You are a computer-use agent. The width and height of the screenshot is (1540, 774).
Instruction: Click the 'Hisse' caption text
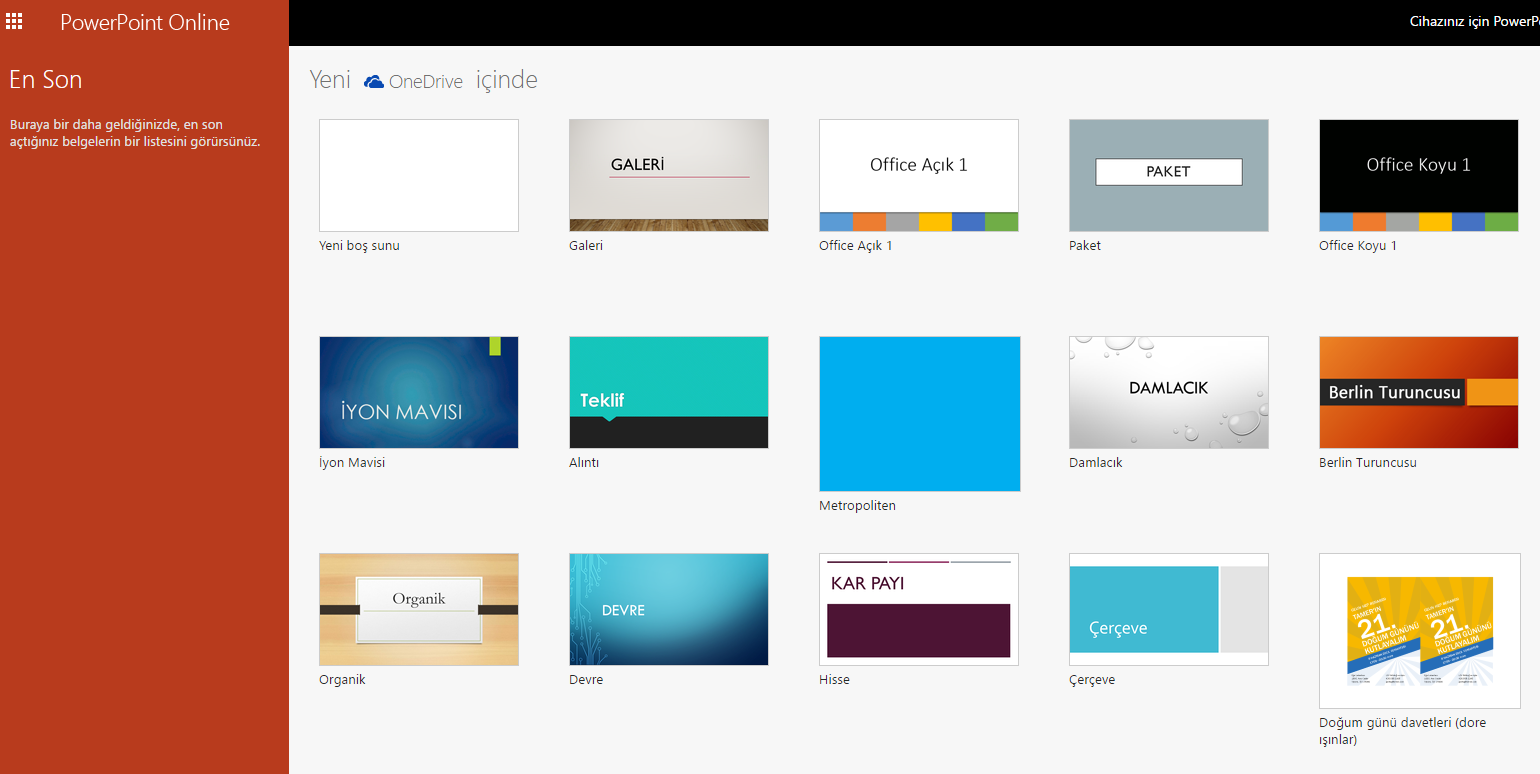coord(834,679)
